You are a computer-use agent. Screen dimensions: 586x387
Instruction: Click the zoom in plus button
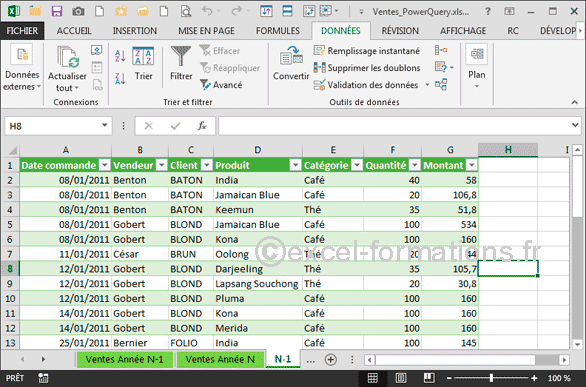(x=534, y=378)
